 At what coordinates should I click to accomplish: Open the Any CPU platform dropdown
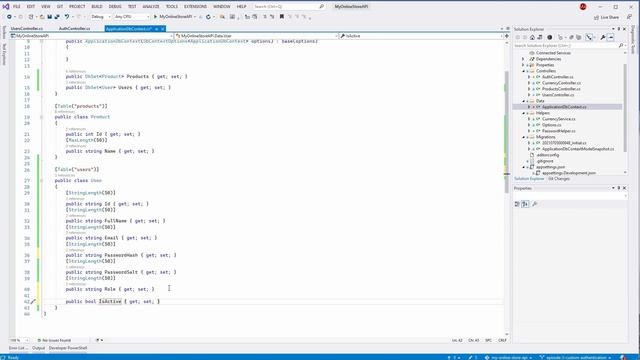[131, 17]
